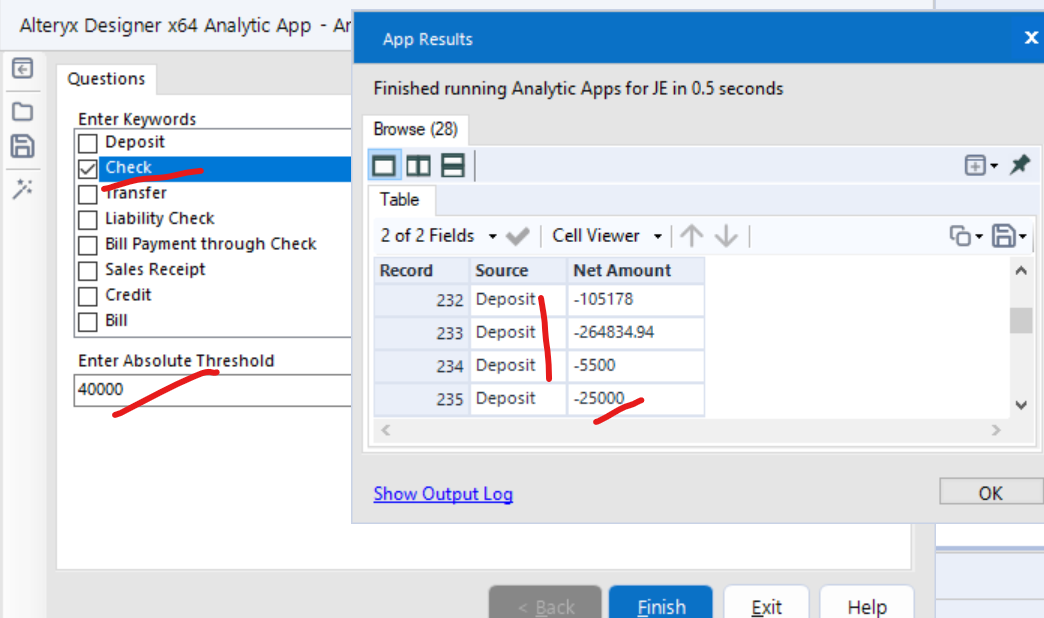1044x618 pixels.
Task: Select single-pane layout view in Browse
Action: click(x=384, y=165)
